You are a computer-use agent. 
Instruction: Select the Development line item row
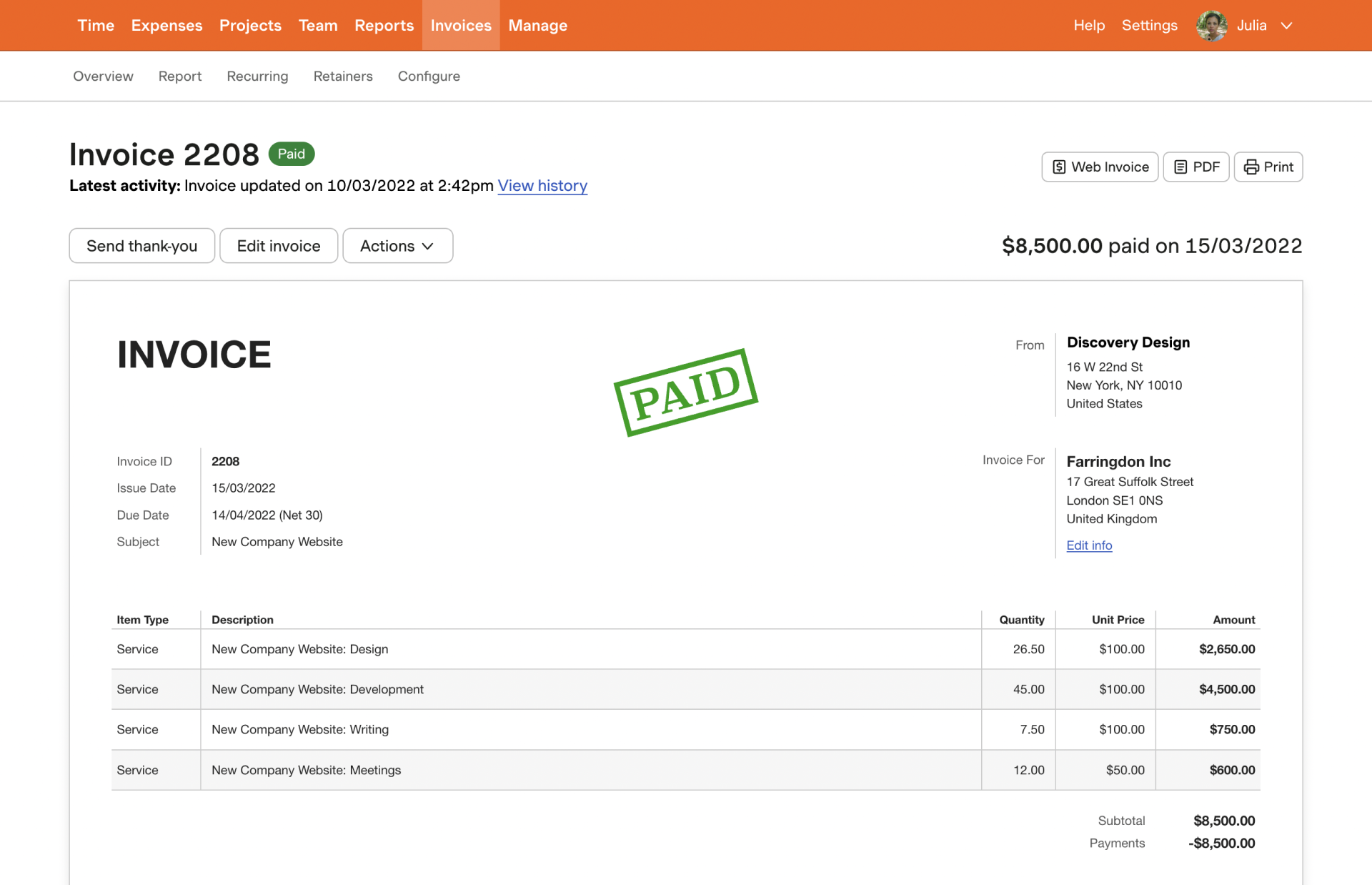(x=317, y=689)
